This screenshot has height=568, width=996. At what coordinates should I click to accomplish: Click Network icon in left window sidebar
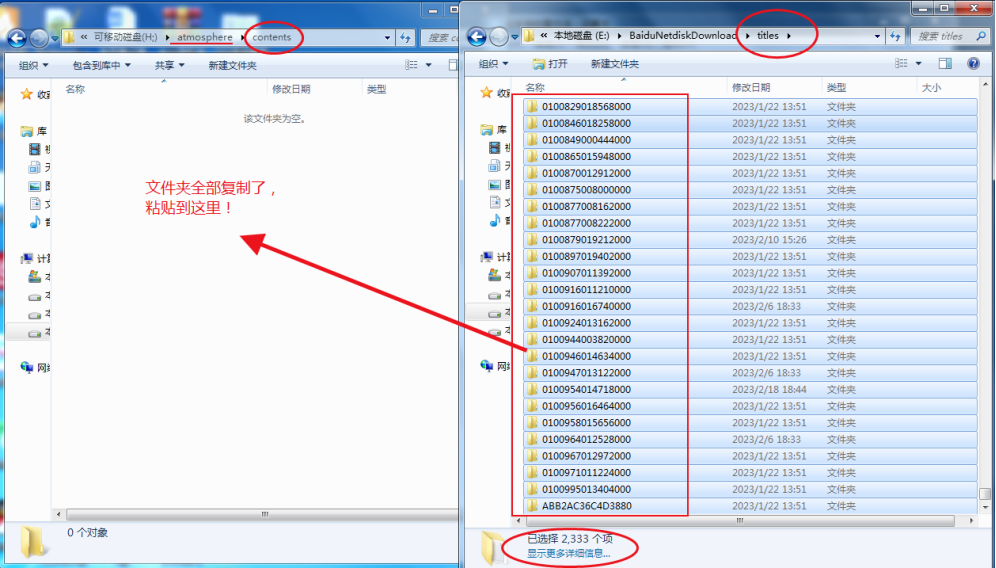pos(27,367)
